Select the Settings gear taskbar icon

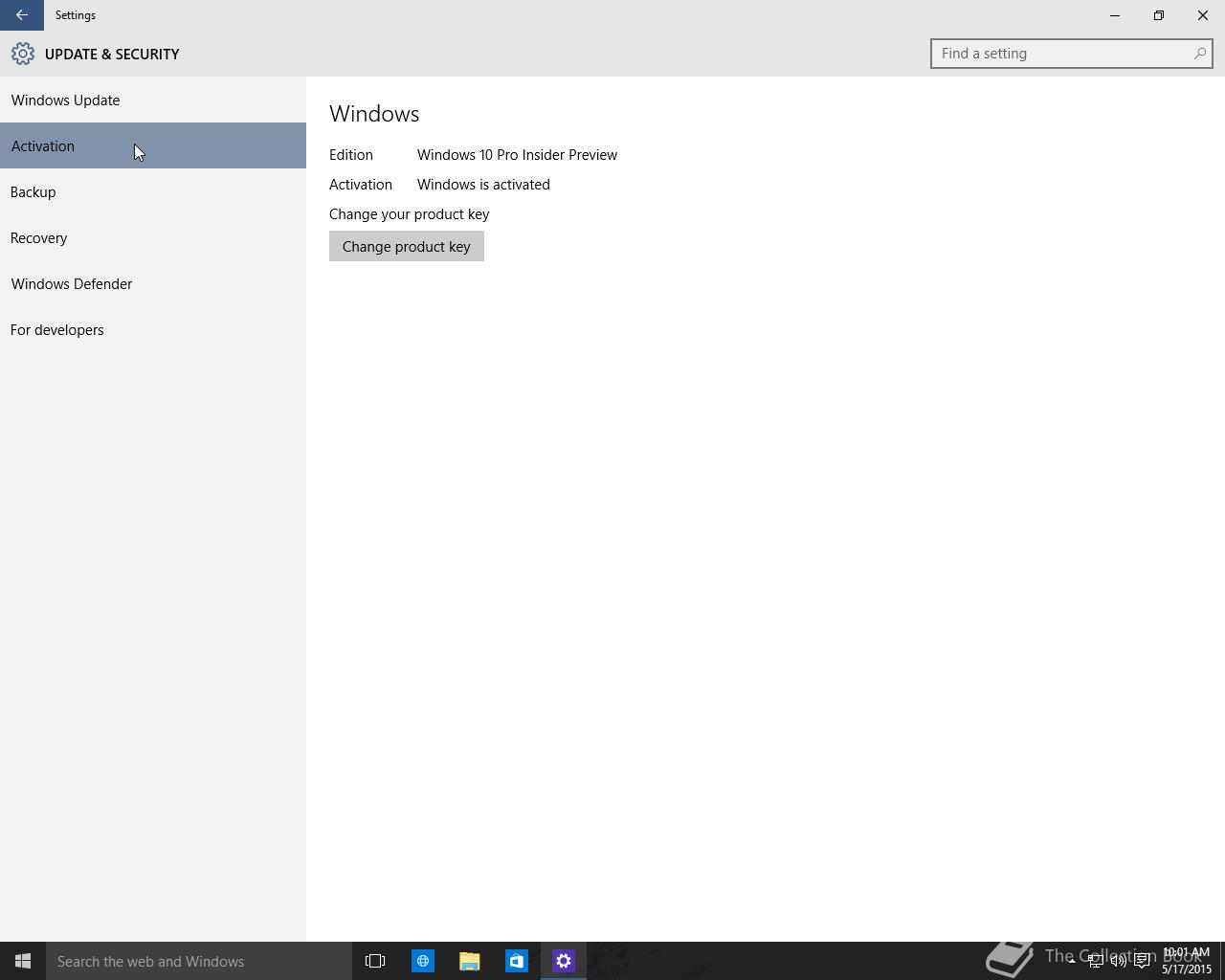pyautogui.click(x=563, y=961)
